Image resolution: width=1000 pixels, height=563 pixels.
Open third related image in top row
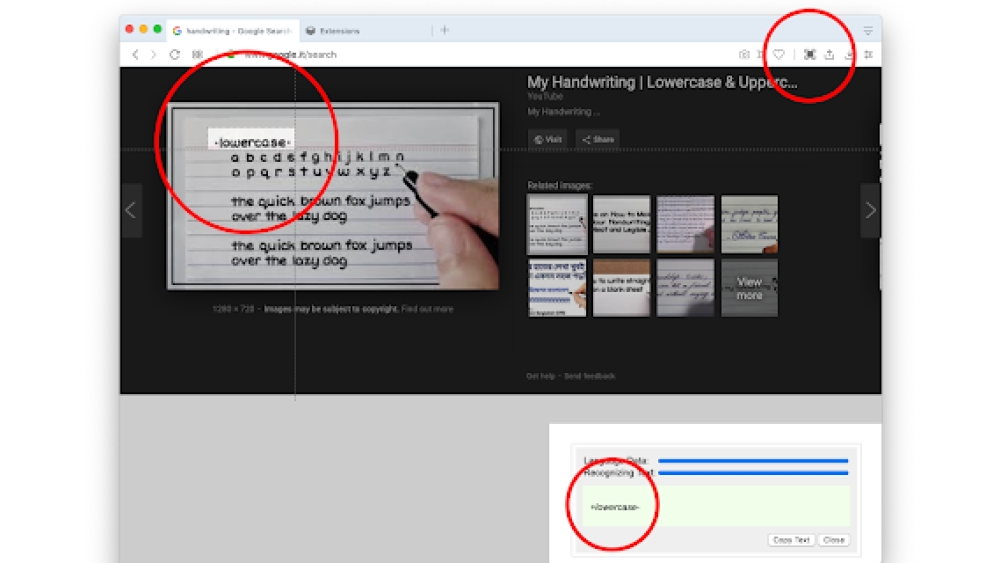pos(685,224)
